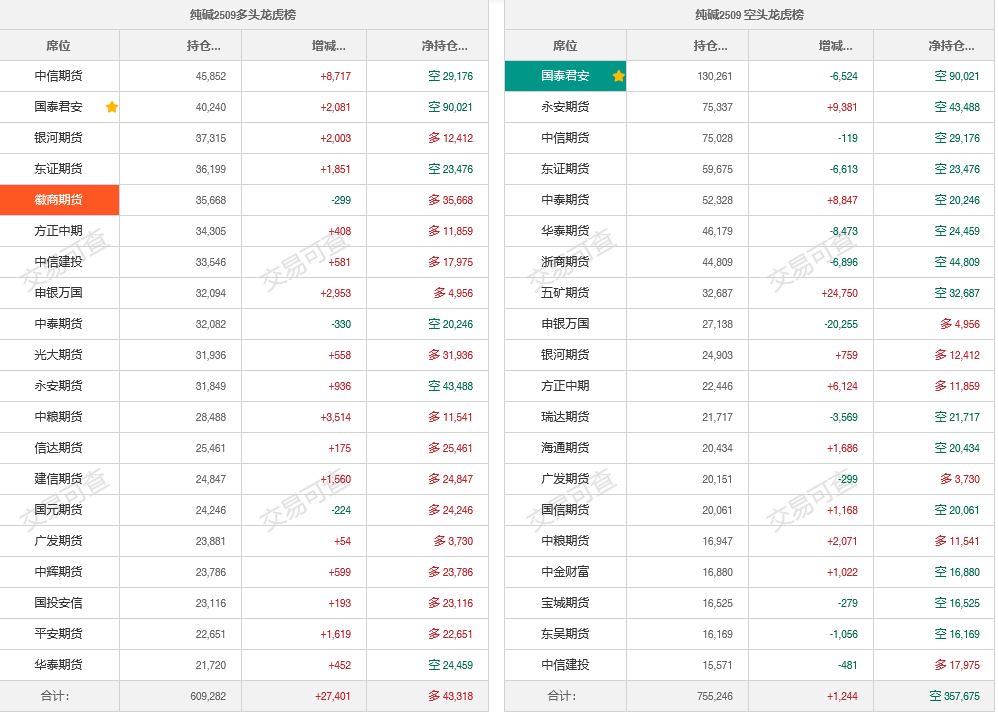
Task: Open 永安期货 in the 空头 table
Action: click(x=566, y=107)
